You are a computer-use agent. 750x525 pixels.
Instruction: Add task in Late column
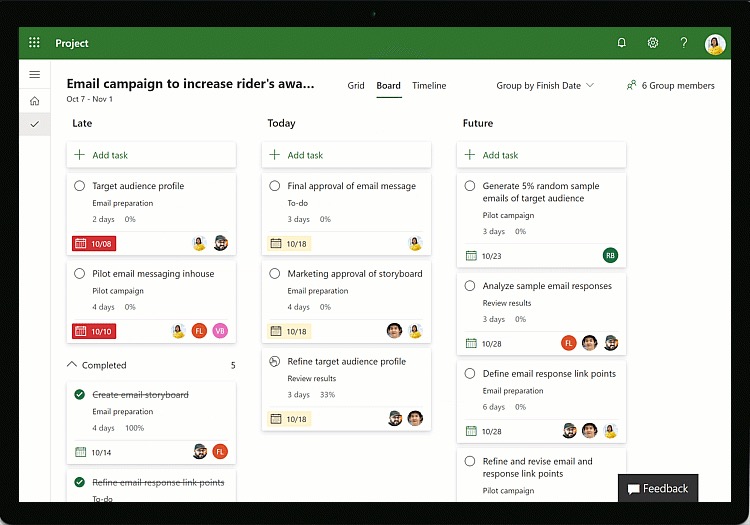click(x=151, y=155)
